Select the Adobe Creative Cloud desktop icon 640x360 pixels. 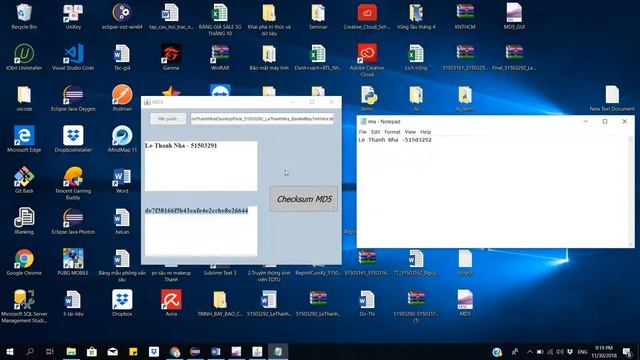(367, 60)
